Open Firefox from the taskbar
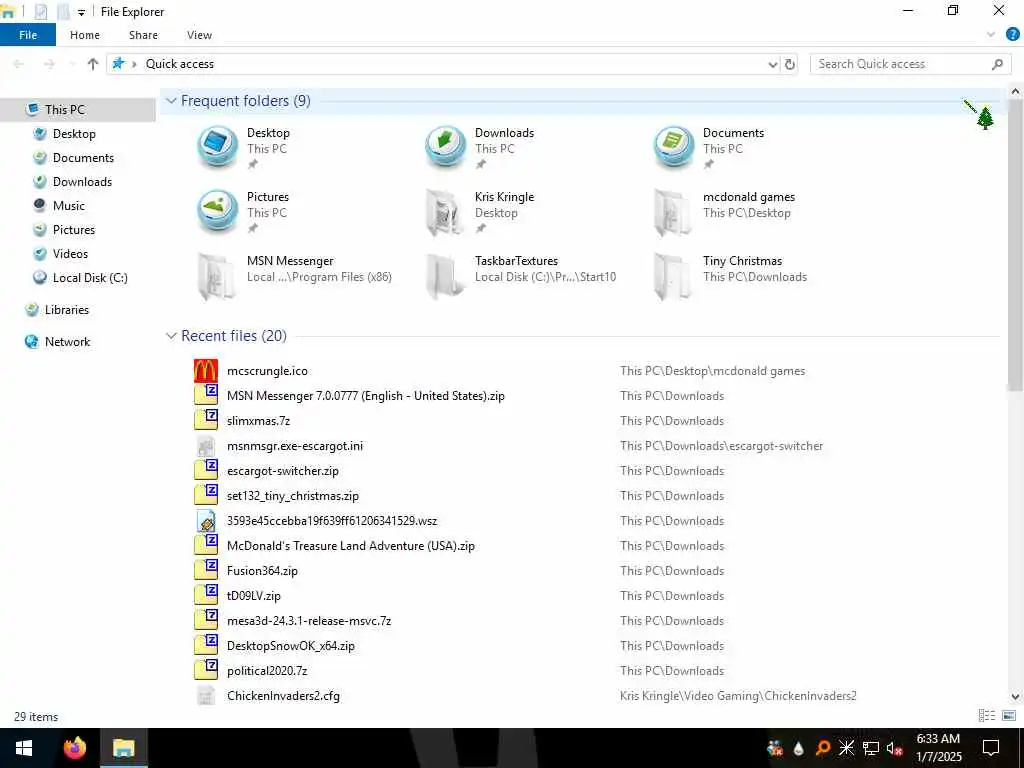Image resolution: width=1024 pixels, height=768 pixels. (74, 748)
